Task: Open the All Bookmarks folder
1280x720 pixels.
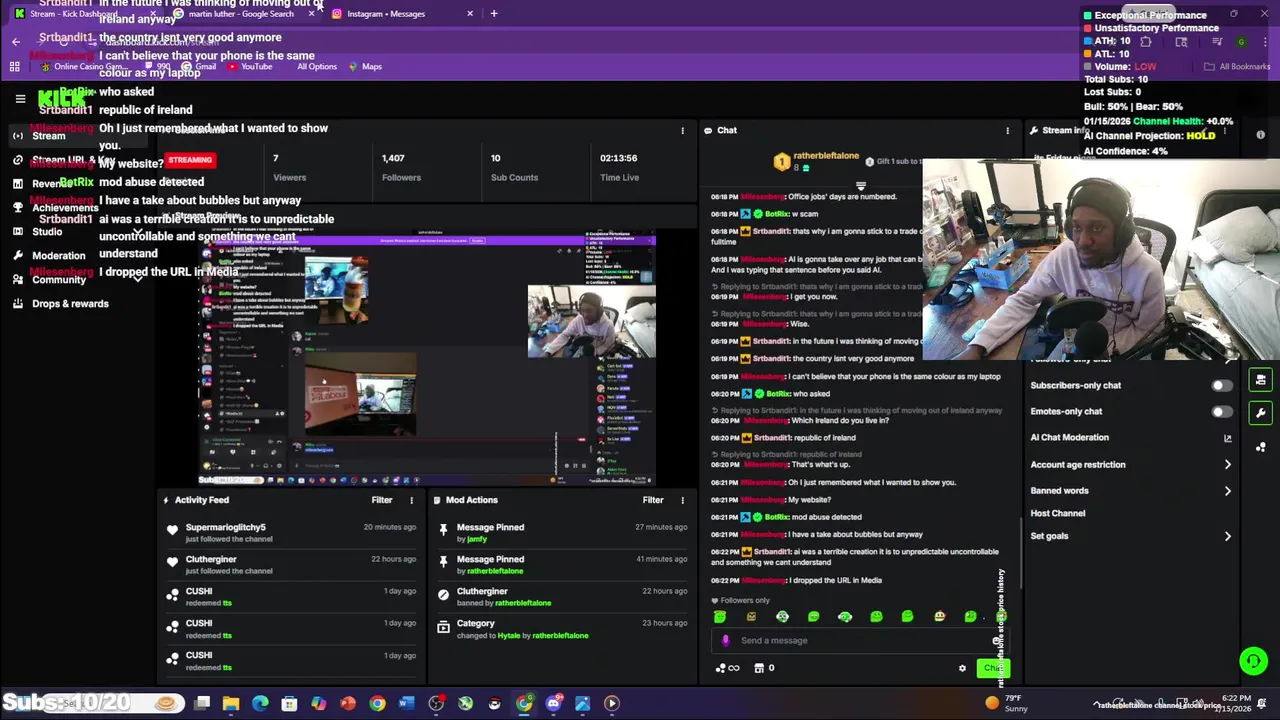Action: [x=1236, y=66]
